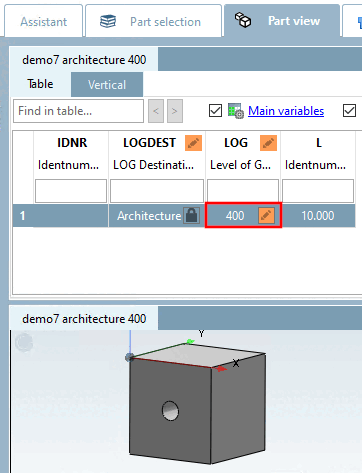Click the IDNR column filter field
Viewport: 362px width, 473px height.
[x=71, y=191]
